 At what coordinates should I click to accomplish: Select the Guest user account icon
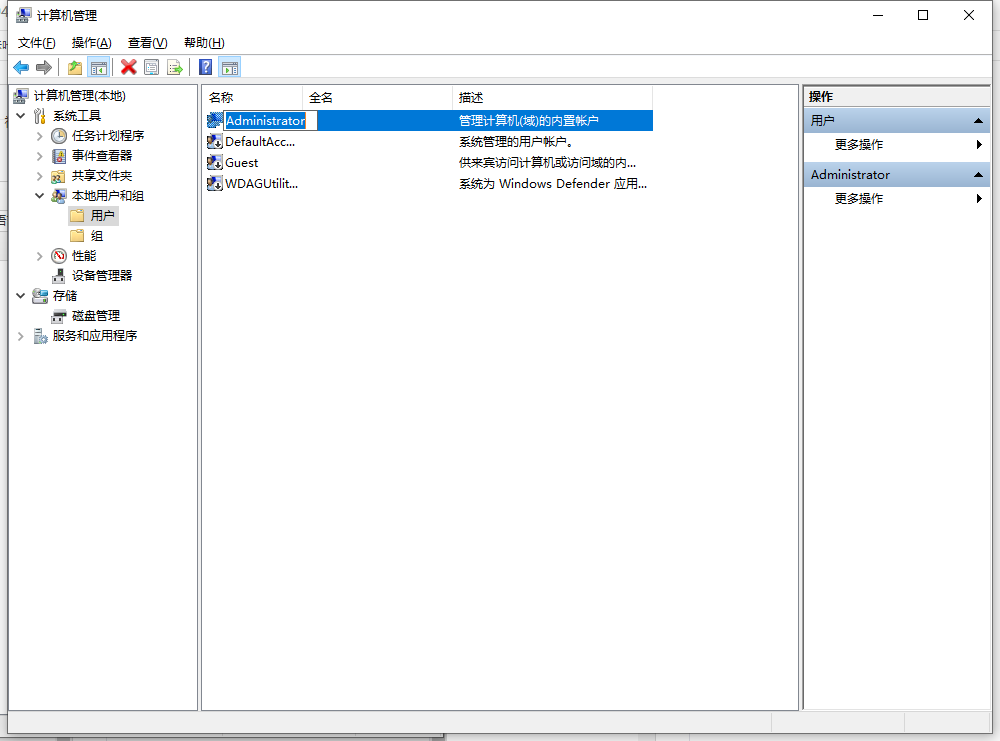214,162
